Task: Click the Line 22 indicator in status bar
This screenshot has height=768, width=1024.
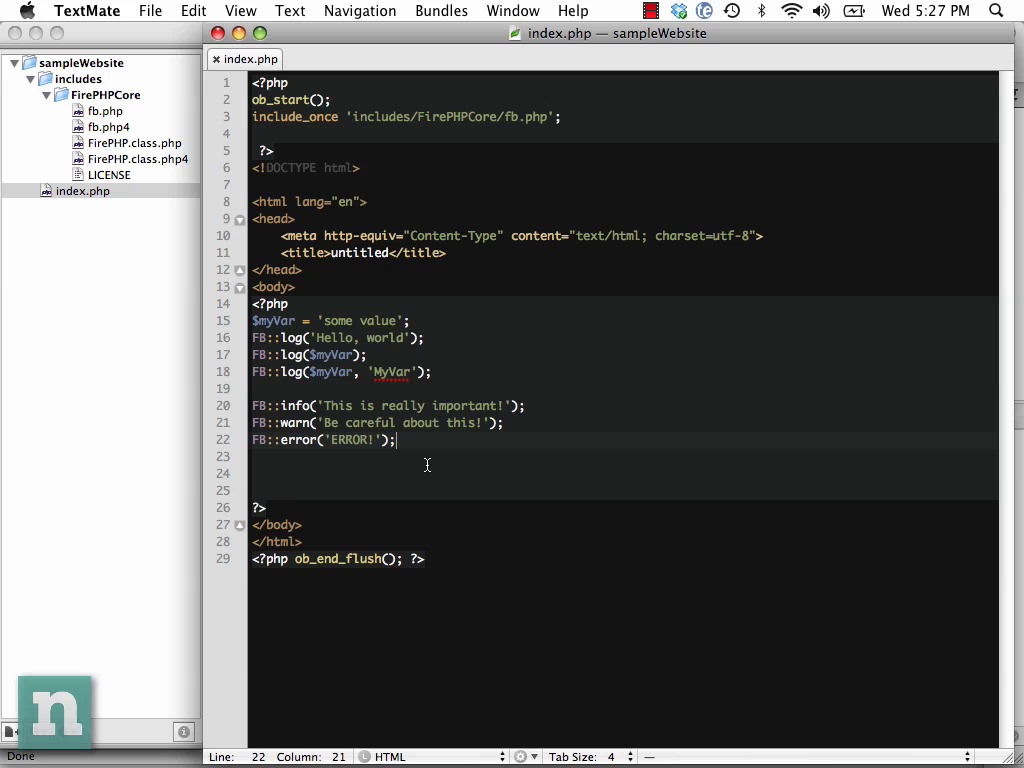Action: (237, 757)
